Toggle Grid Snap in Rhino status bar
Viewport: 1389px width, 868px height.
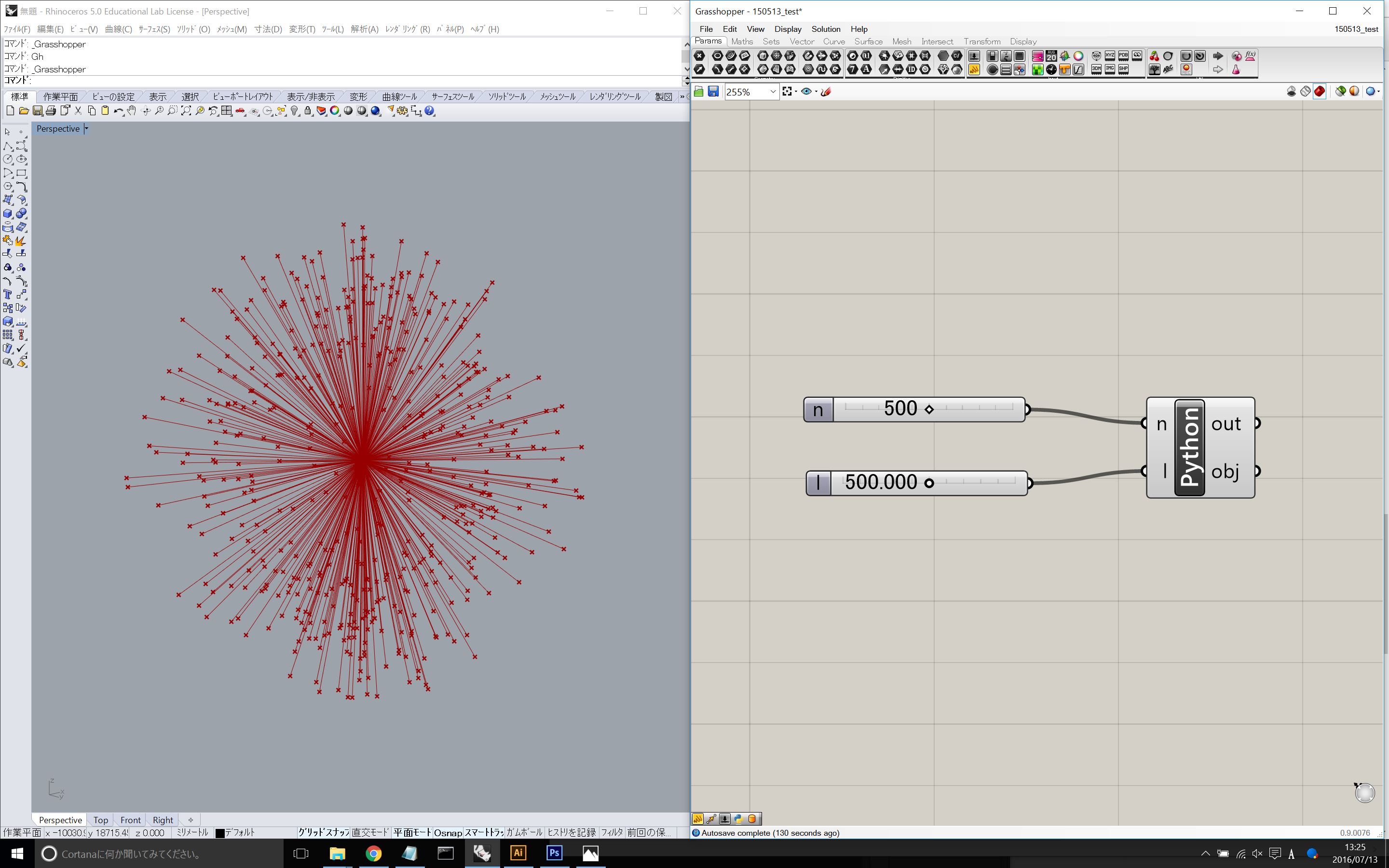click(x=324, y=832)
